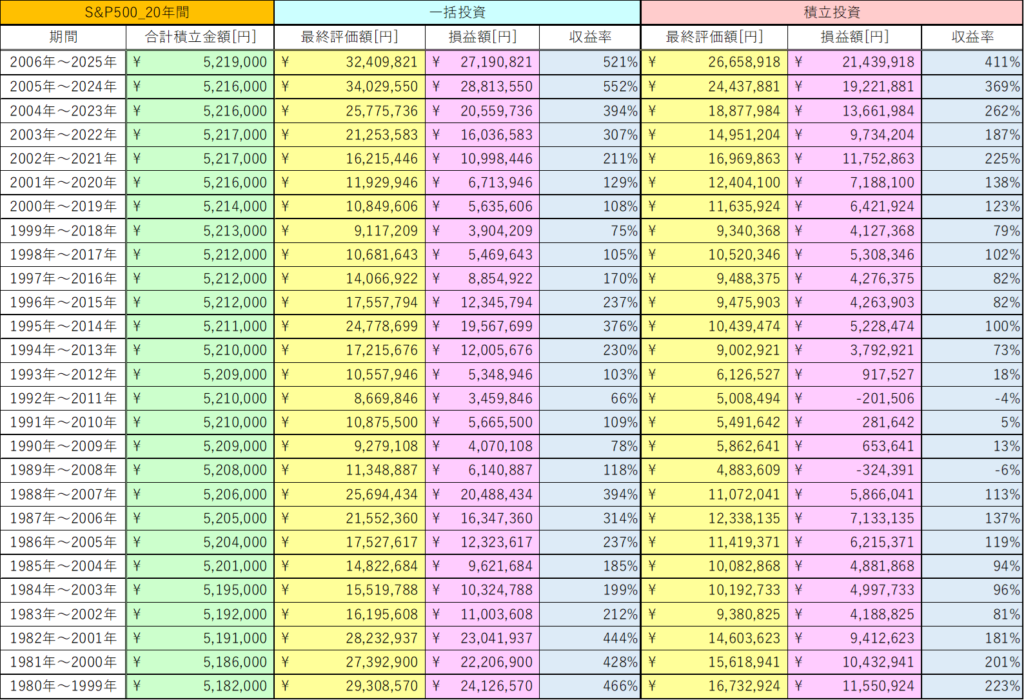Click the 26,658,918 final valuation cell
The width and height of the screenshot is (1024, 700).
(714, 62)
